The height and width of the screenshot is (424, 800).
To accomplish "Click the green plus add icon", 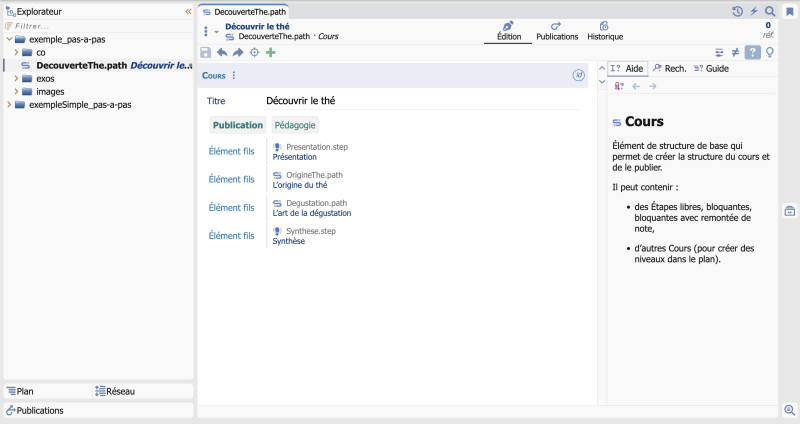I will coord(271,53).
